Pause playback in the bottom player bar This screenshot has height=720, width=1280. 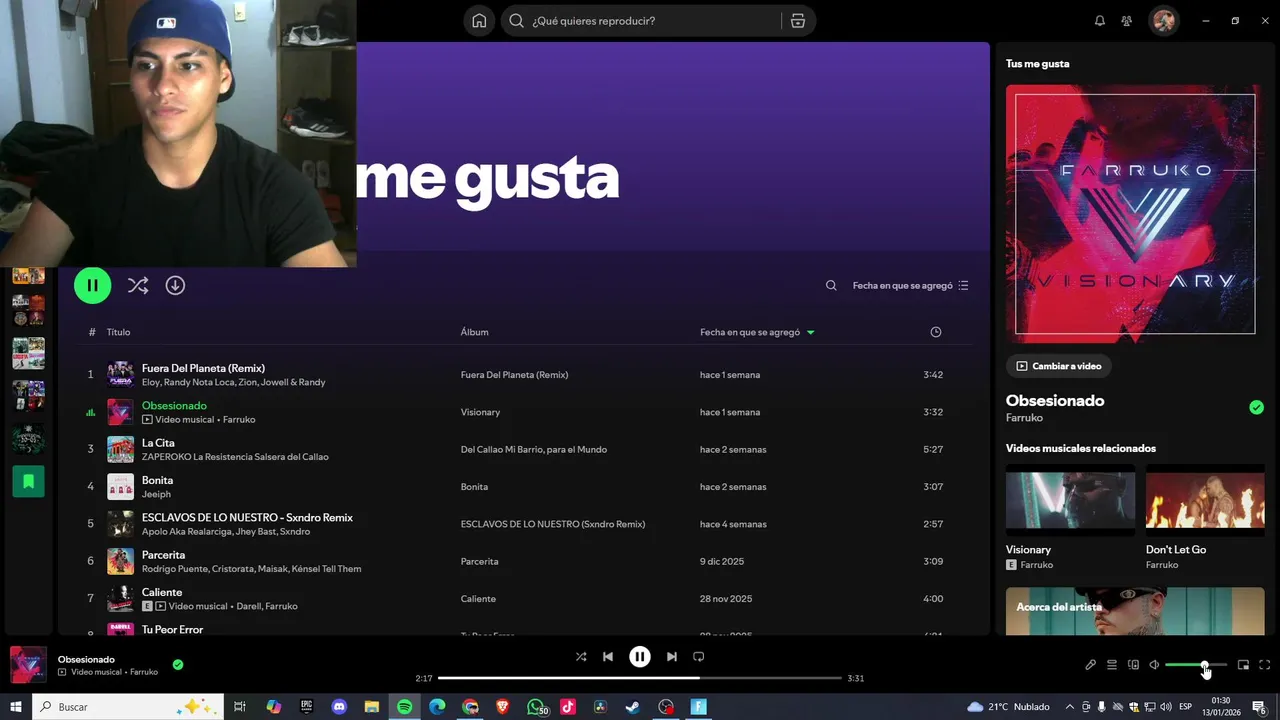coord(640,657)
